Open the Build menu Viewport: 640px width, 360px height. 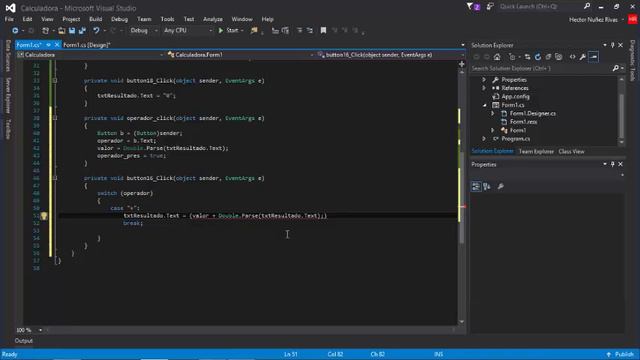coord(96,19)
